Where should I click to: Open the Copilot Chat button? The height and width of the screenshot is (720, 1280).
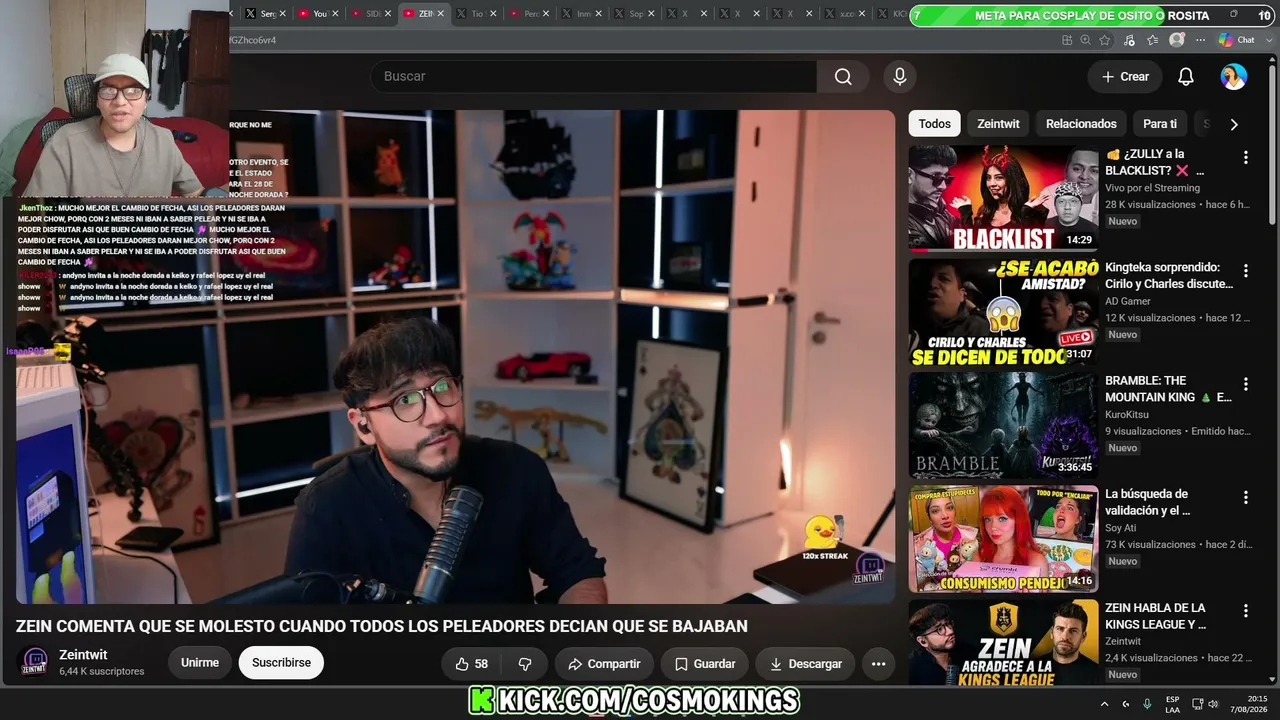(x=1237, y=40)
